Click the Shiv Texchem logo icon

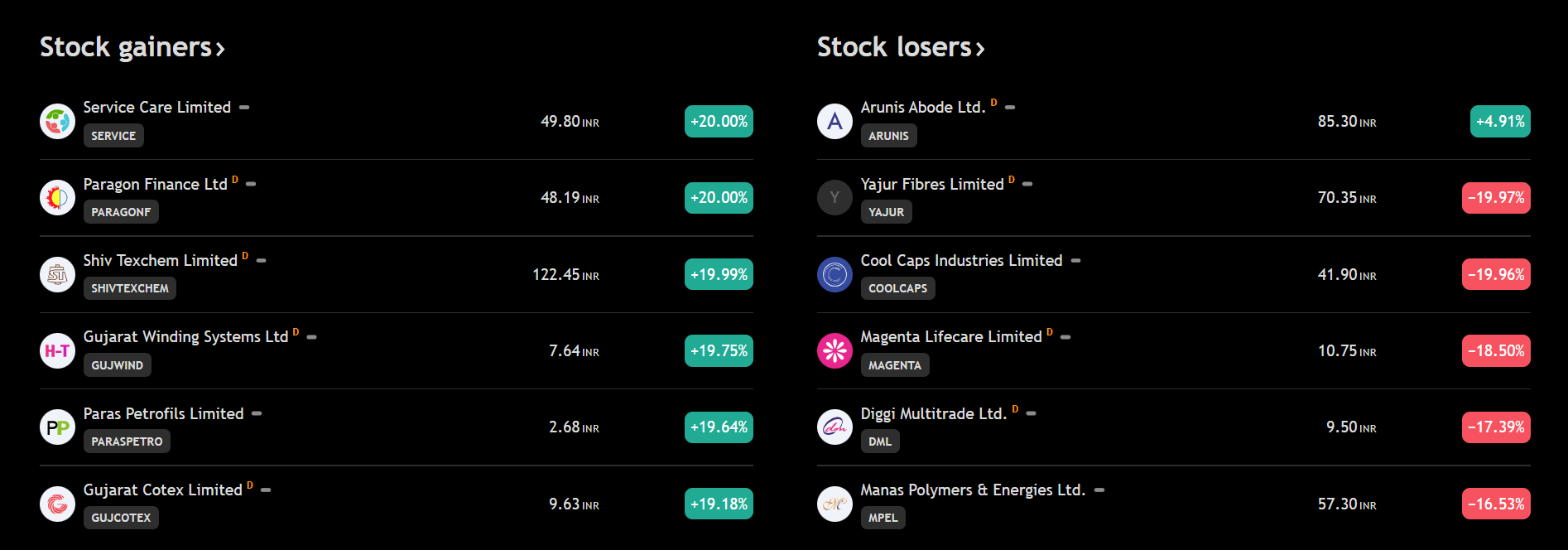coord(57,274)
